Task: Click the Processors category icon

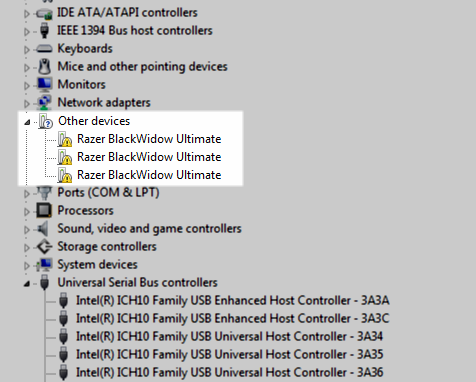Action: pyautogui.click(x=44, y=210)
